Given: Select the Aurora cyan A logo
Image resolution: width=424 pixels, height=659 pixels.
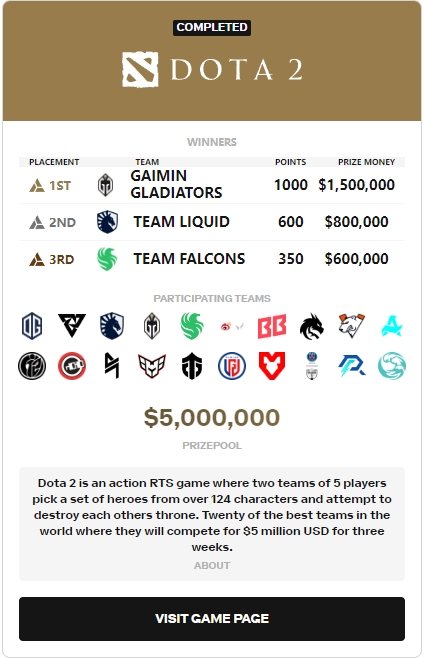Looking at the screenshot, I should point(392,326).
